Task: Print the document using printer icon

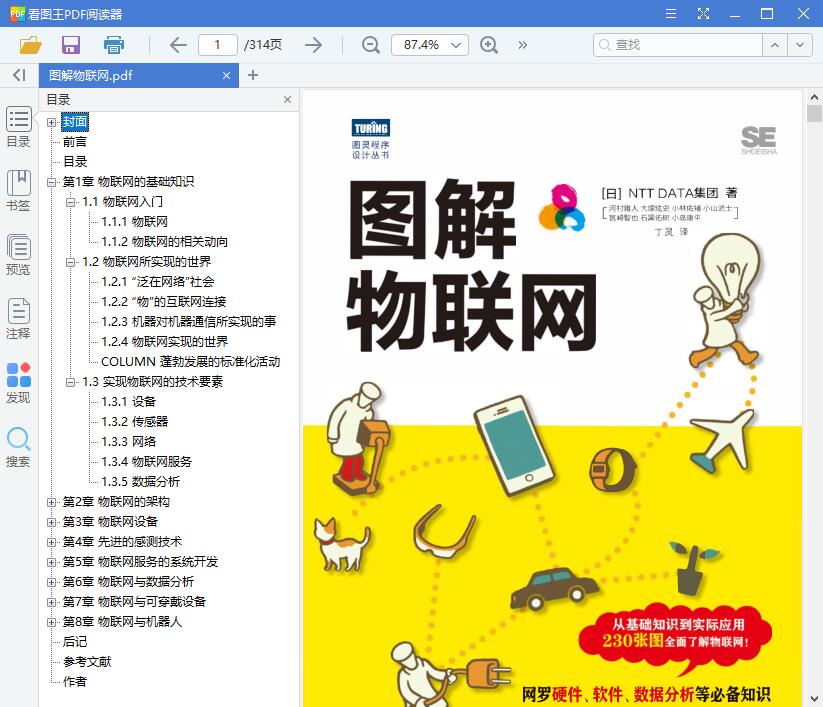Action: [114, 45]
